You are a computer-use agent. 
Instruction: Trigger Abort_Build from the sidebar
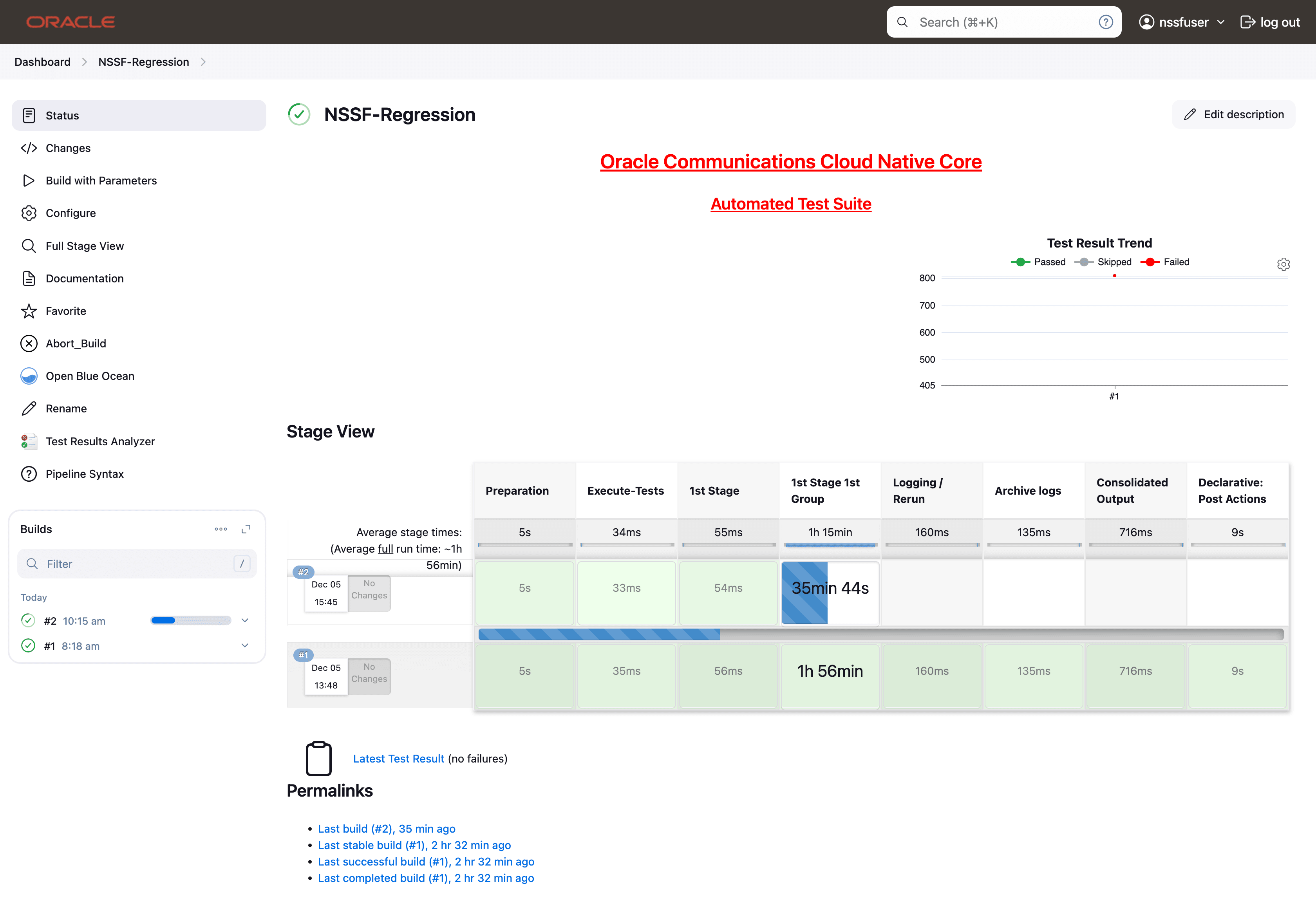pyautogui.click(x=76, y=343)
